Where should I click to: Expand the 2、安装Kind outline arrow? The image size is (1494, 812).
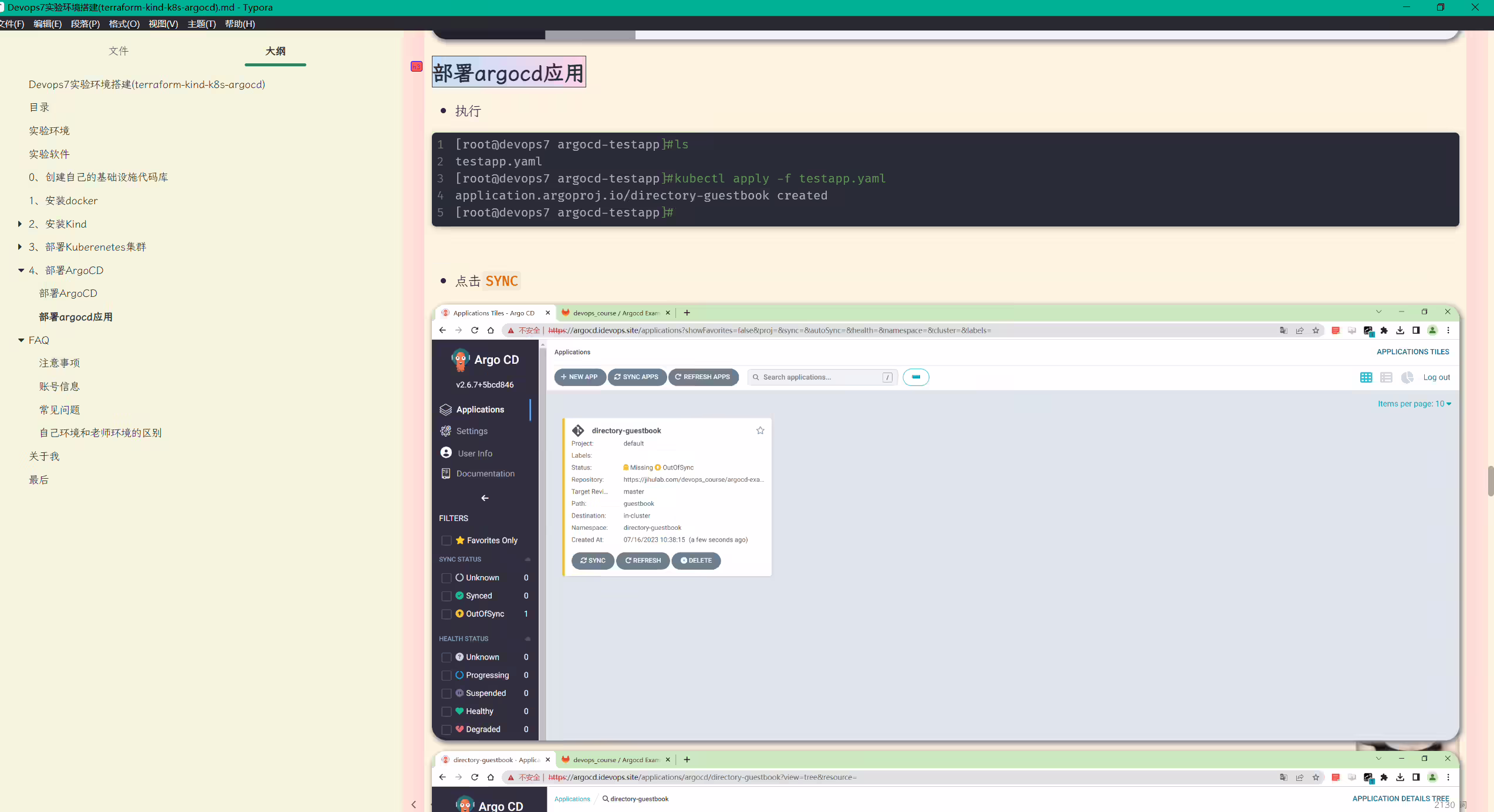[x=20, y=224]
